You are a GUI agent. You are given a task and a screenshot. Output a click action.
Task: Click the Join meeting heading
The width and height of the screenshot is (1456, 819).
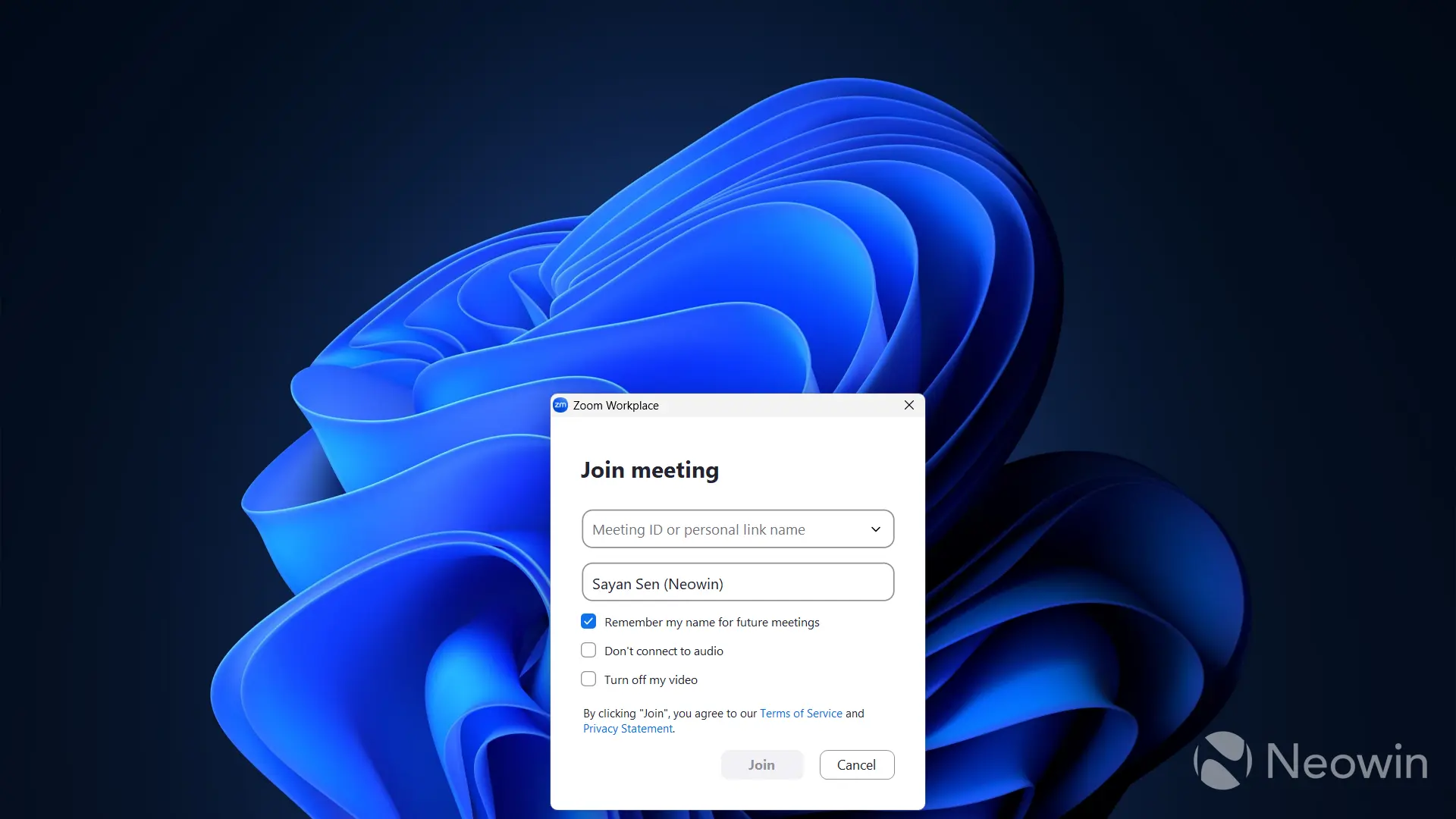pyautogui.click(x=649, y=471)
